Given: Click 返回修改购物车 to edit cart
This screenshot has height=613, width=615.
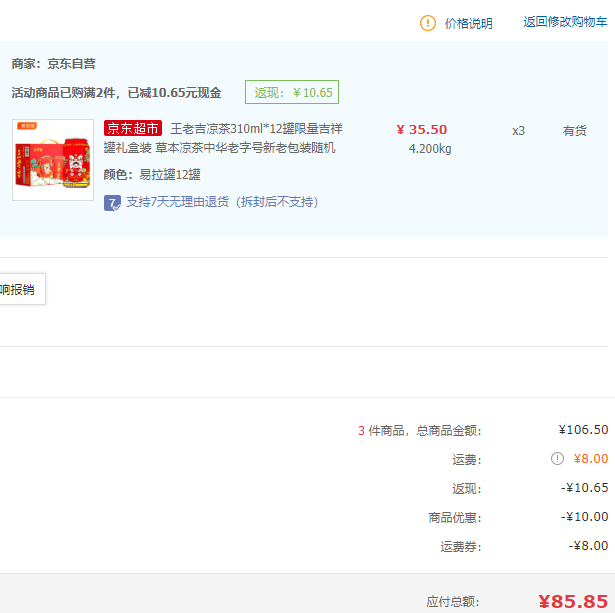Looking at the screenshot, I should click(565, 22).
